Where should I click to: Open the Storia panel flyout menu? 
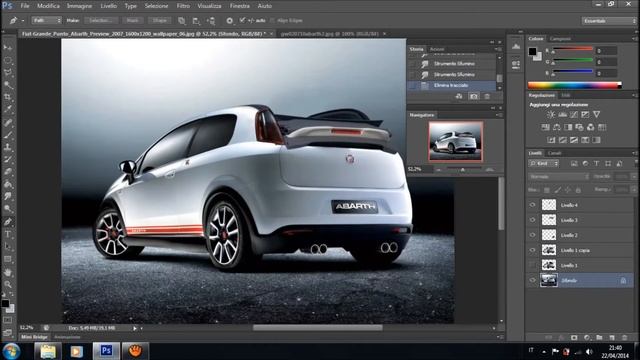tap(498, 49)
